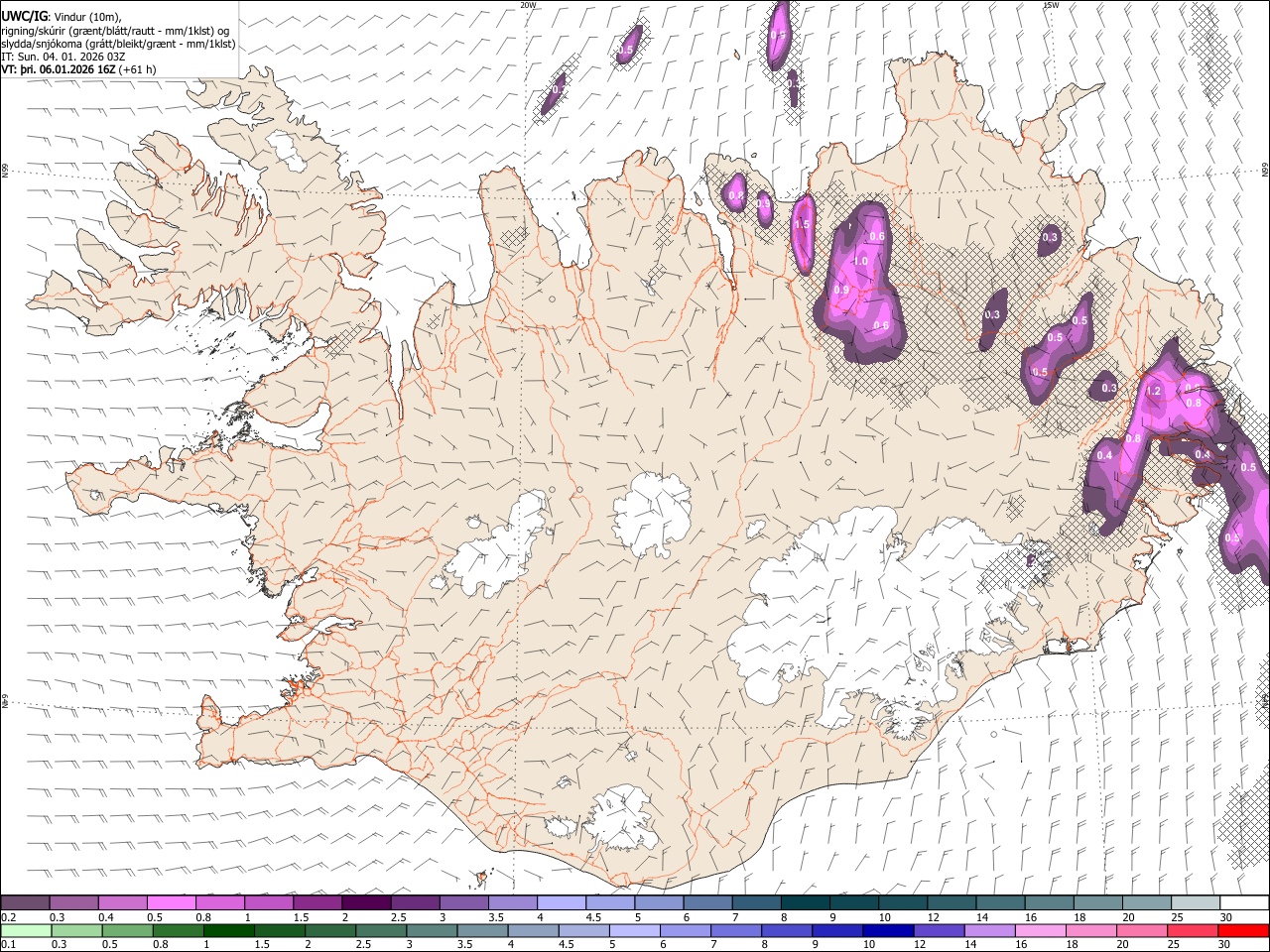1270x952 pixels.
Task: Click the 1.0 snowfall value on the map
Action: pos(860,261)
